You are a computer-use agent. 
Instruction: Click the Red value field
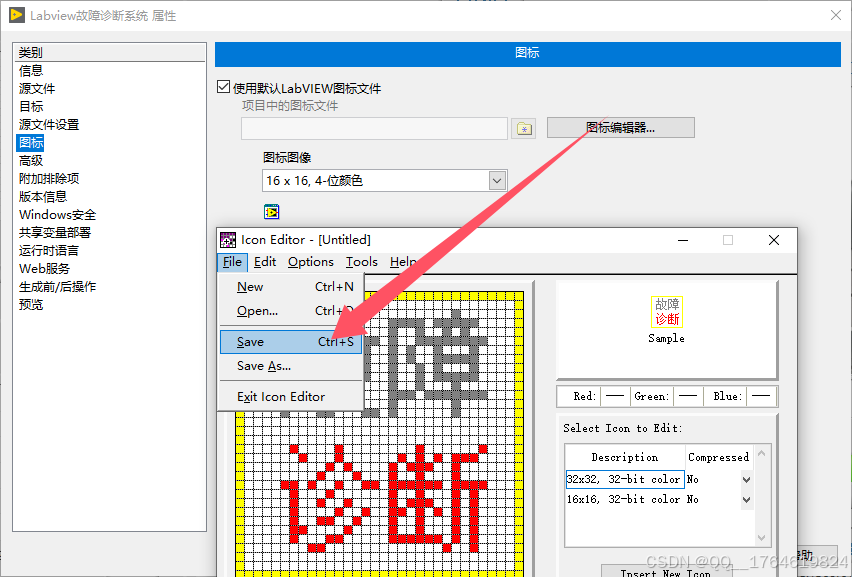click(615, 396)
